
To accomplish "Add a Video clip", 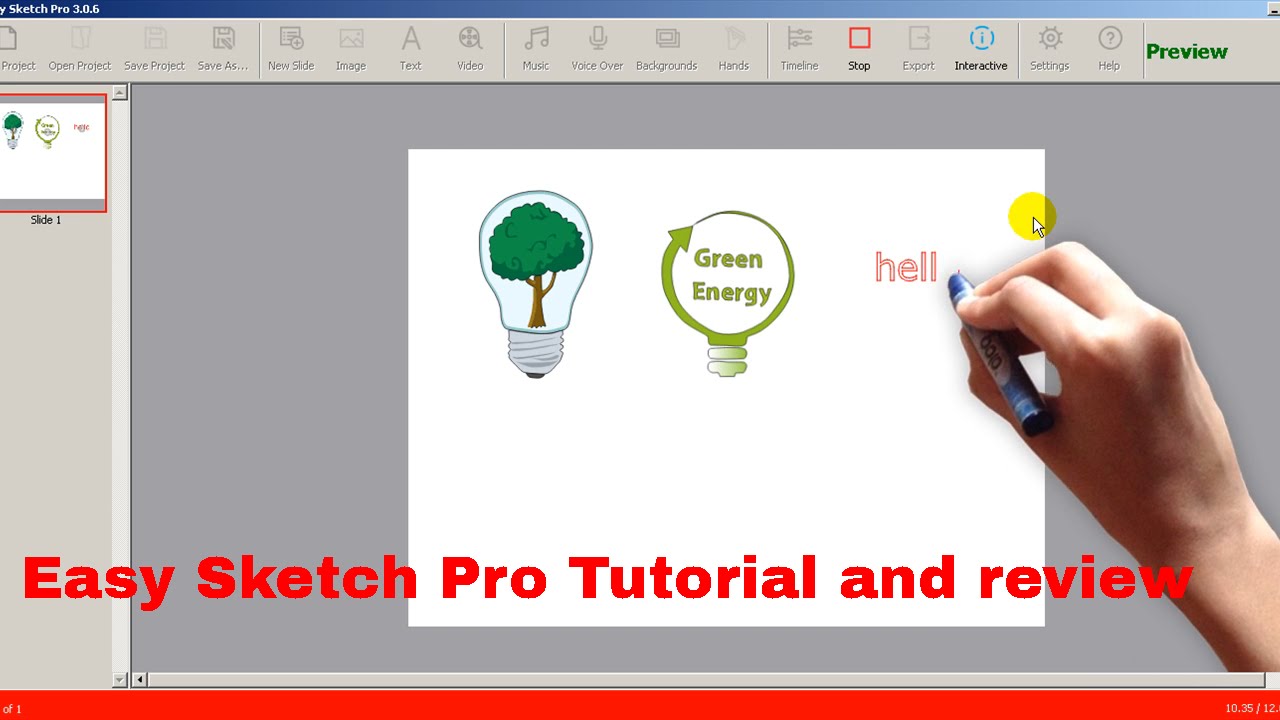I will tap(470, 49).
